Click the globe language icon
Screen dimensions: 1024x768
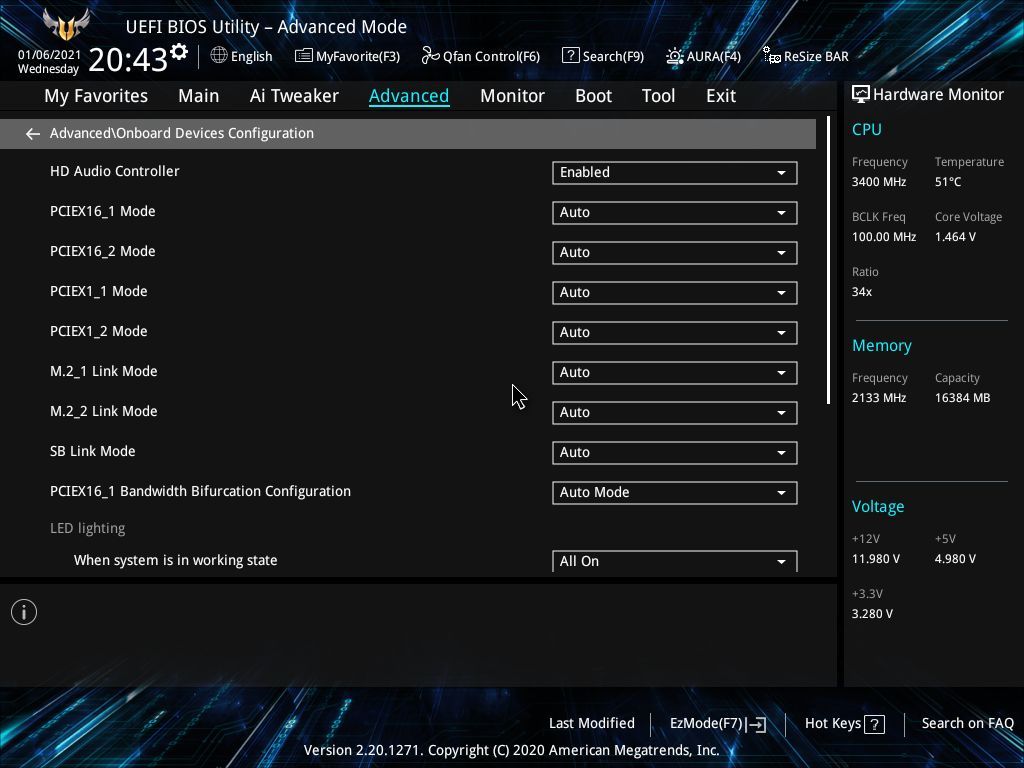219,55
